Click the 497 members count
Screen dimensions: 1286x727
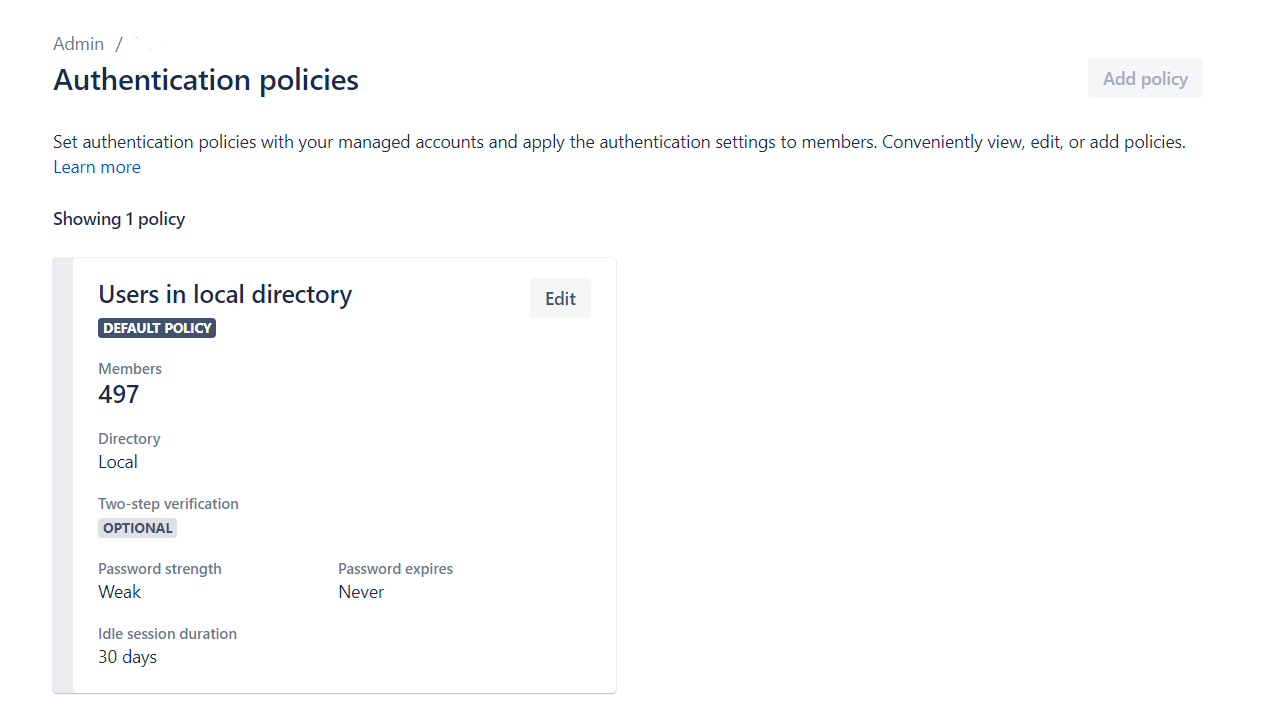tap(119, 394)
